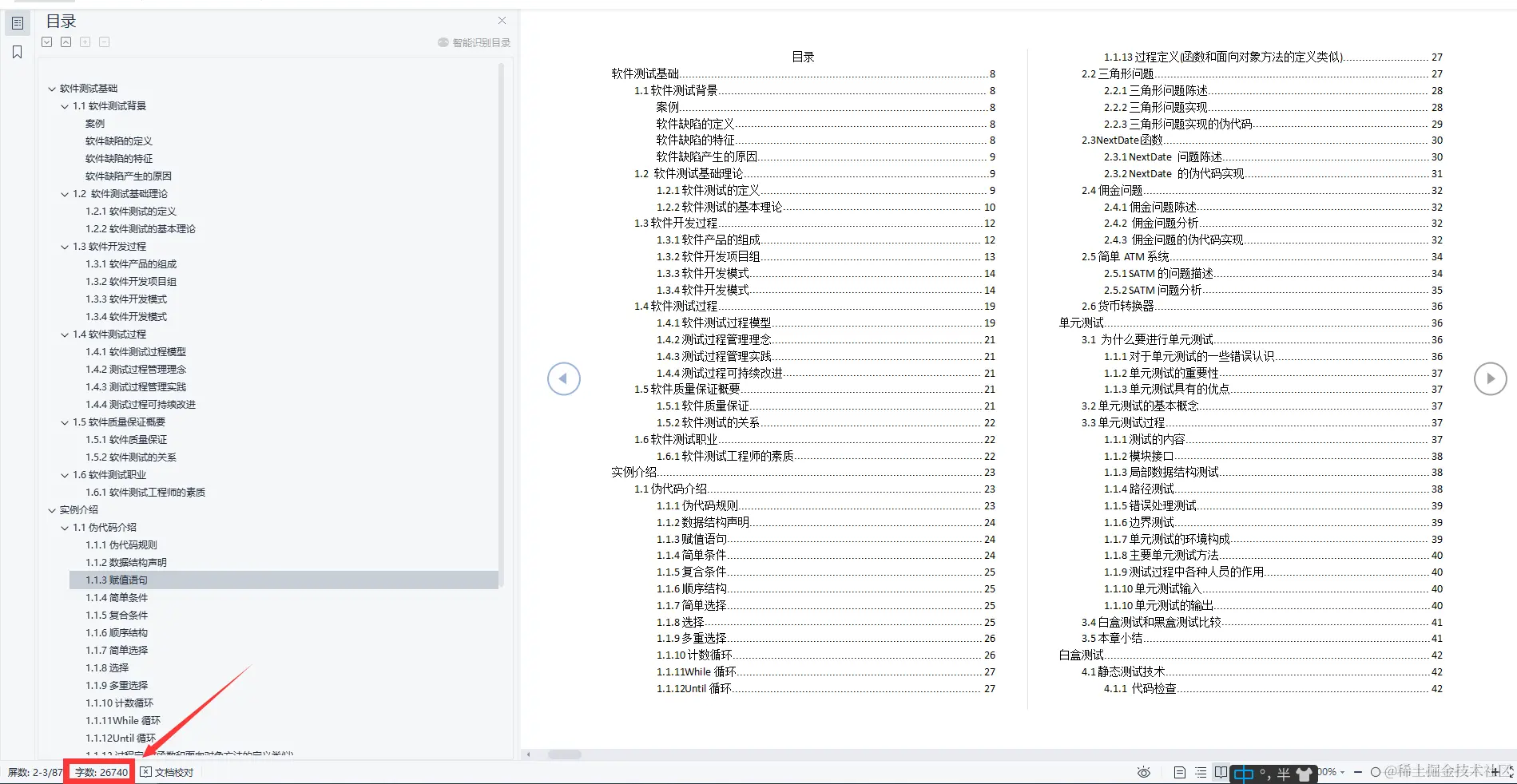
Task: Click the minus (demote) icon in 目录 toolbar
Action: point(104,42)
